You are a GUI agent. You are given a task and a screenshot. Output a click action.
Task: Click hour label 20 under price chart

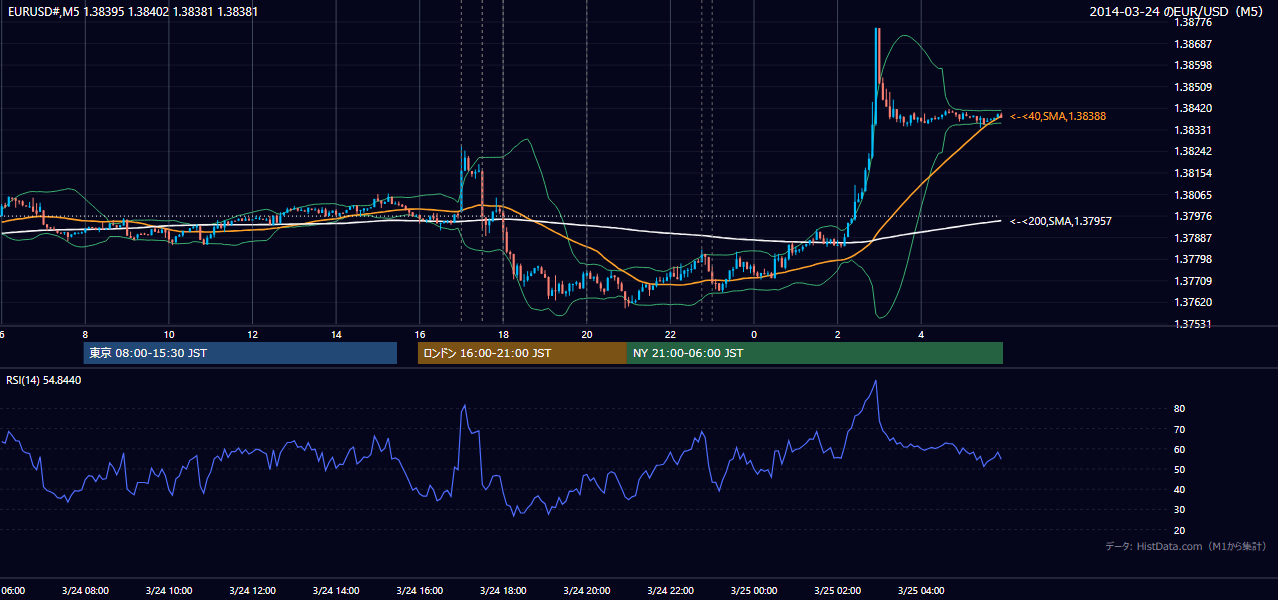(x=587, y=334)
